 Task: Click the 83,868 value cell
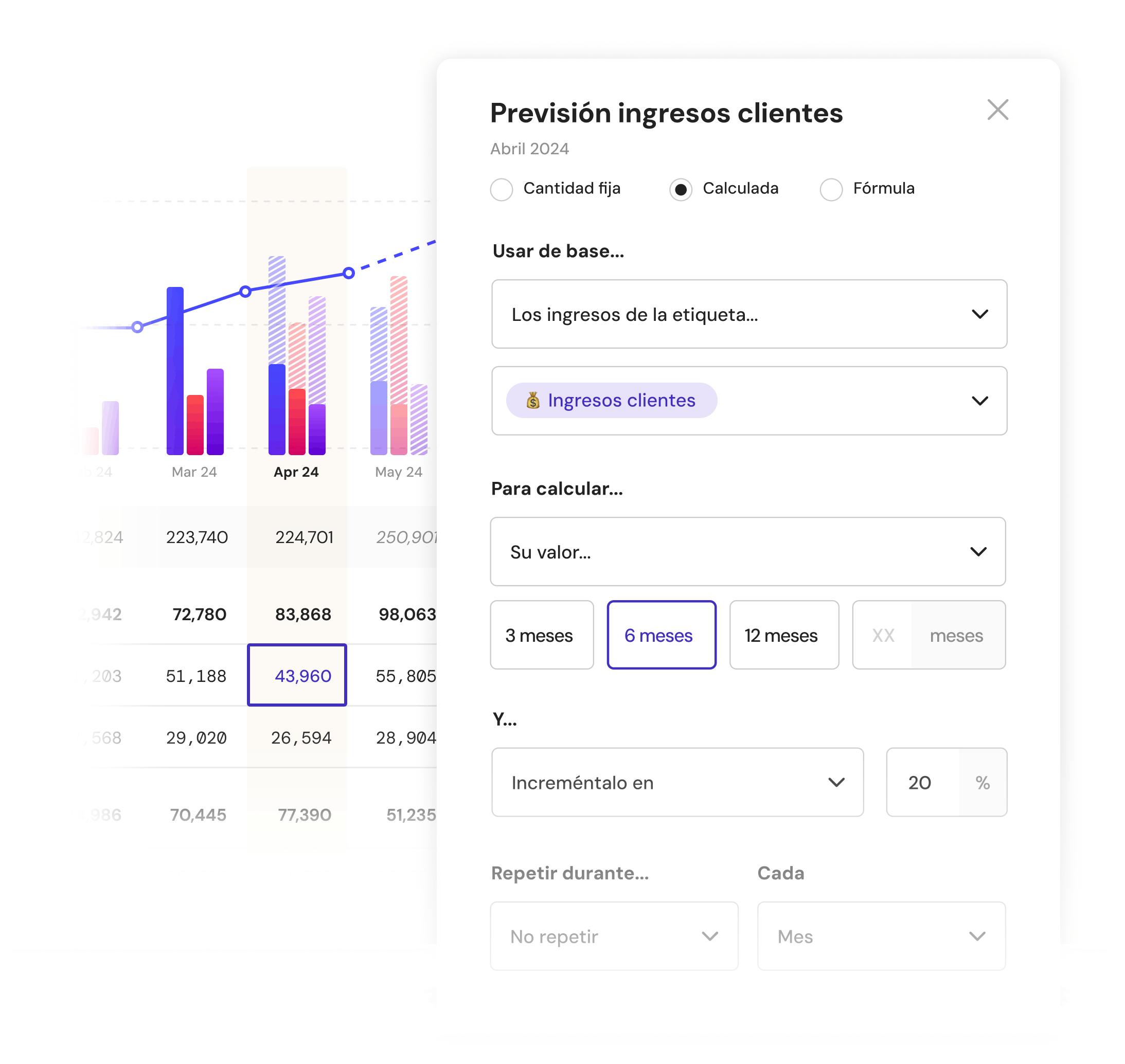click(x=303, y=614)
